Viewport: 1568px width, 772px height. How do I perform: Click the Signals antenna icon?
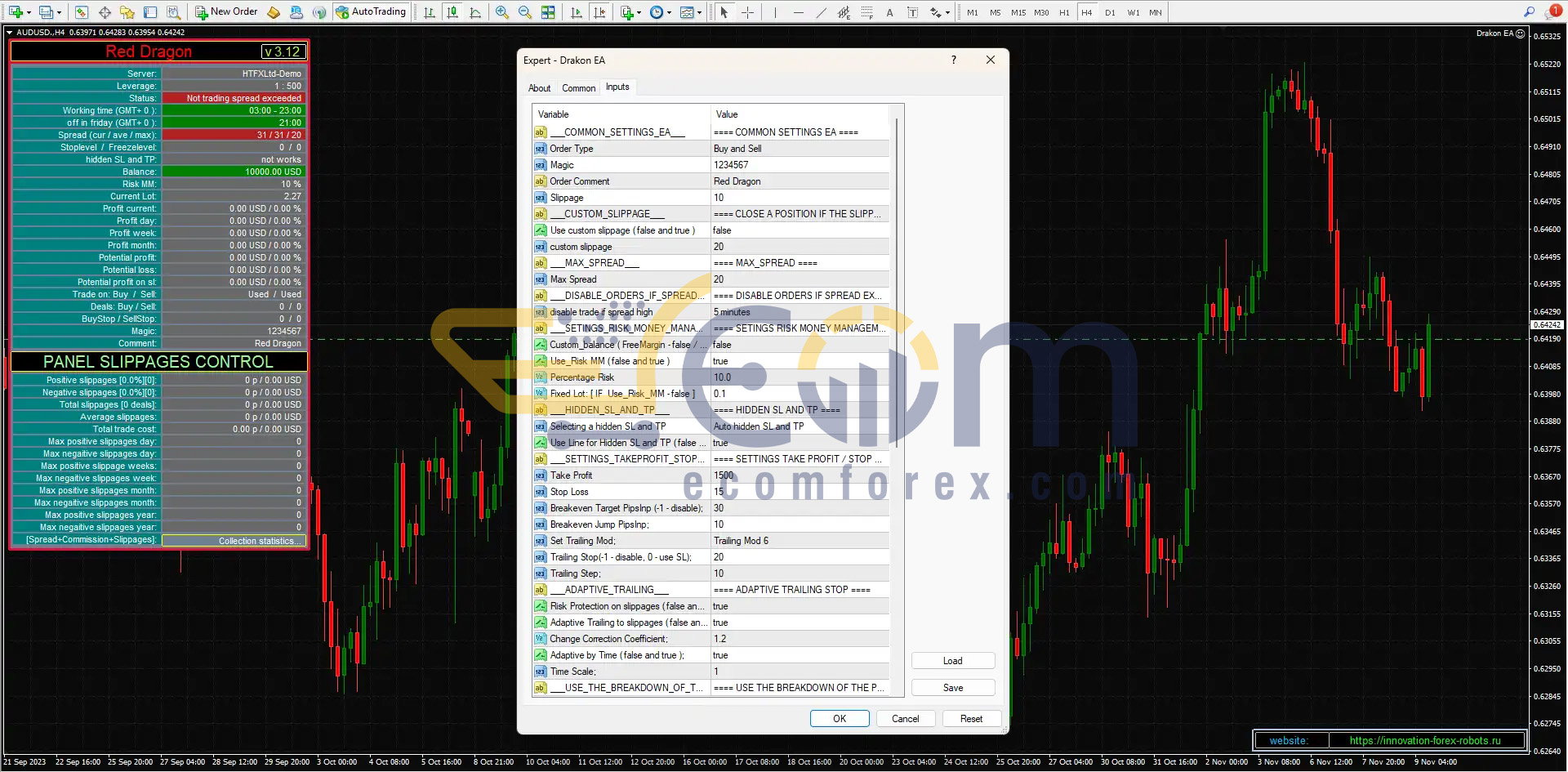point(319,12)
